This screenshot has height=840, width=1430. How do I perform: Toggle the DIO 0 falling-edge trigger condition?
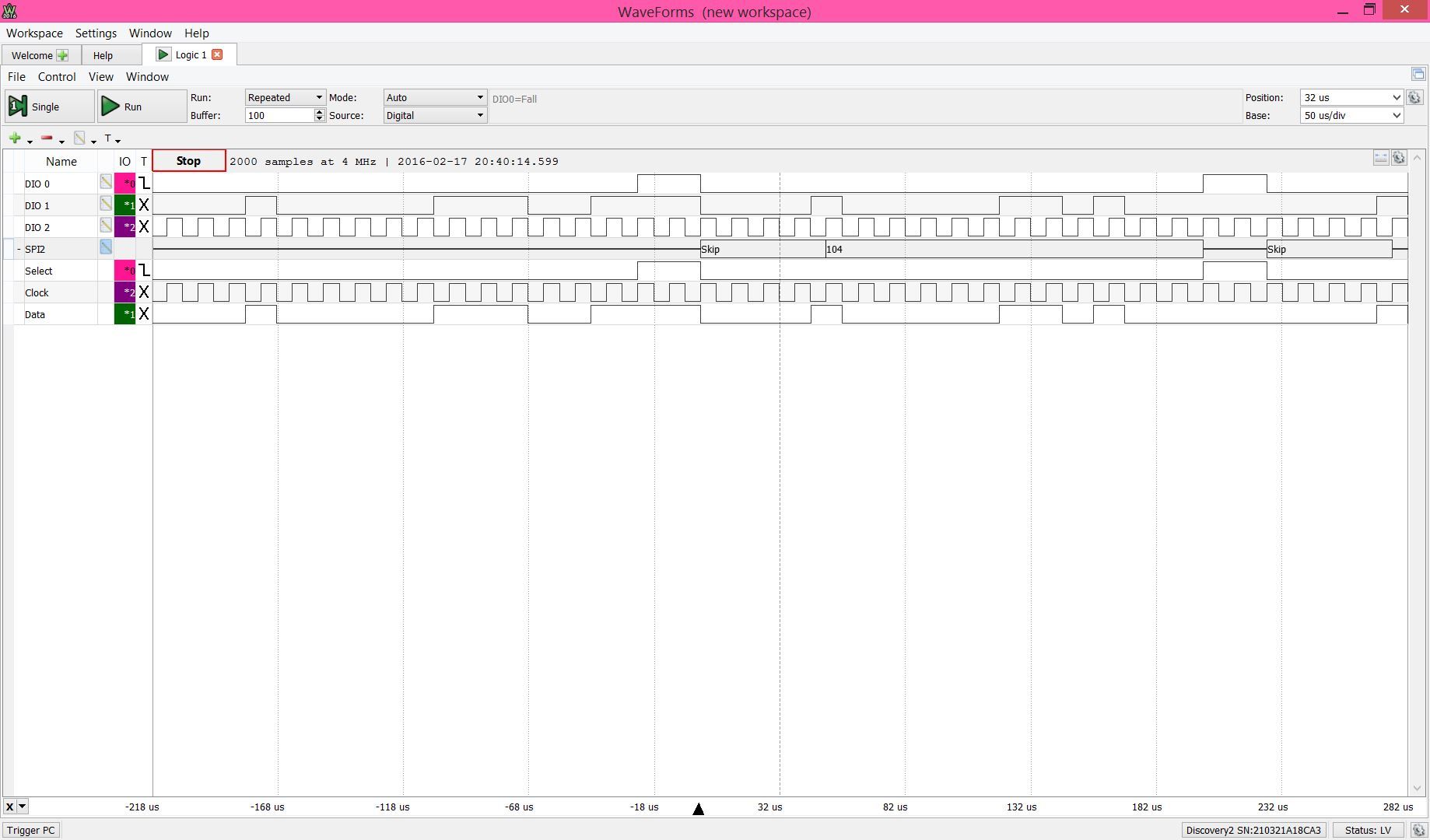(x=145, y=183)
